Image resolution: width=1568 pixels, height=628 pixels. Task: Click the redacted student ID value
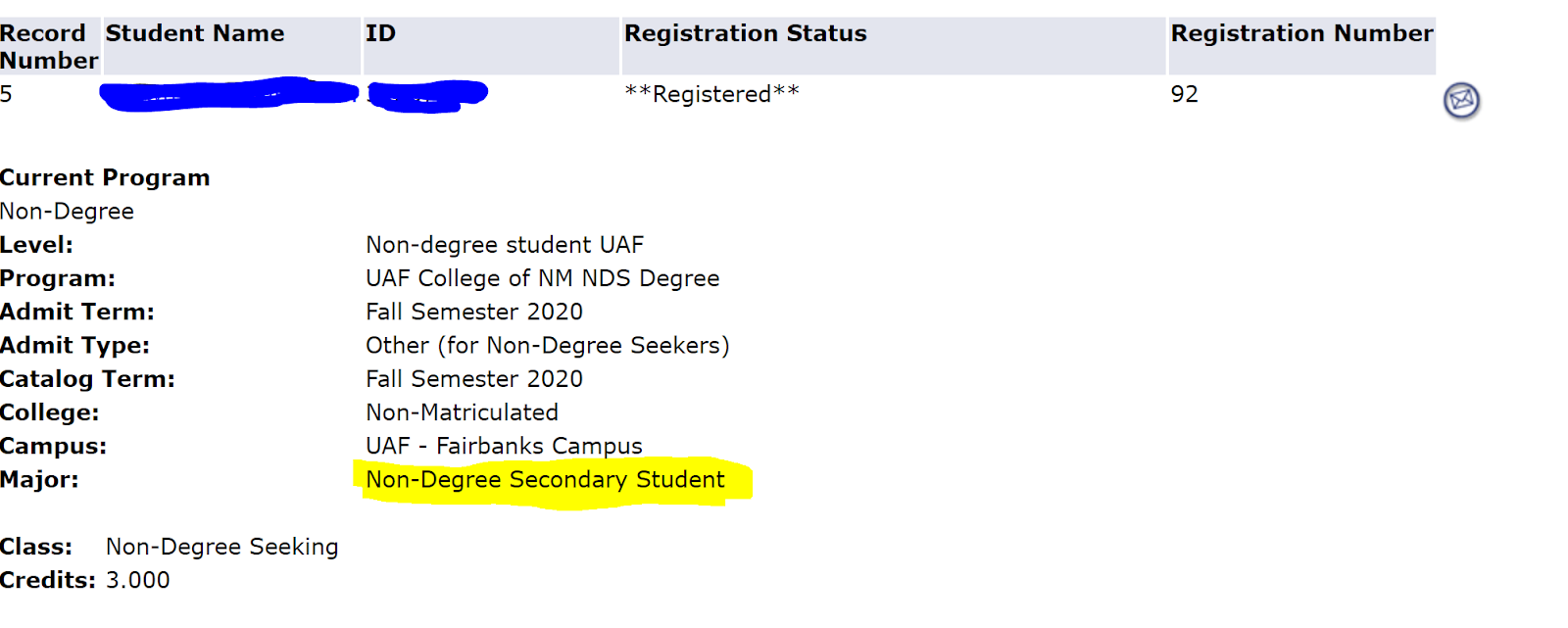click(427, 95)
